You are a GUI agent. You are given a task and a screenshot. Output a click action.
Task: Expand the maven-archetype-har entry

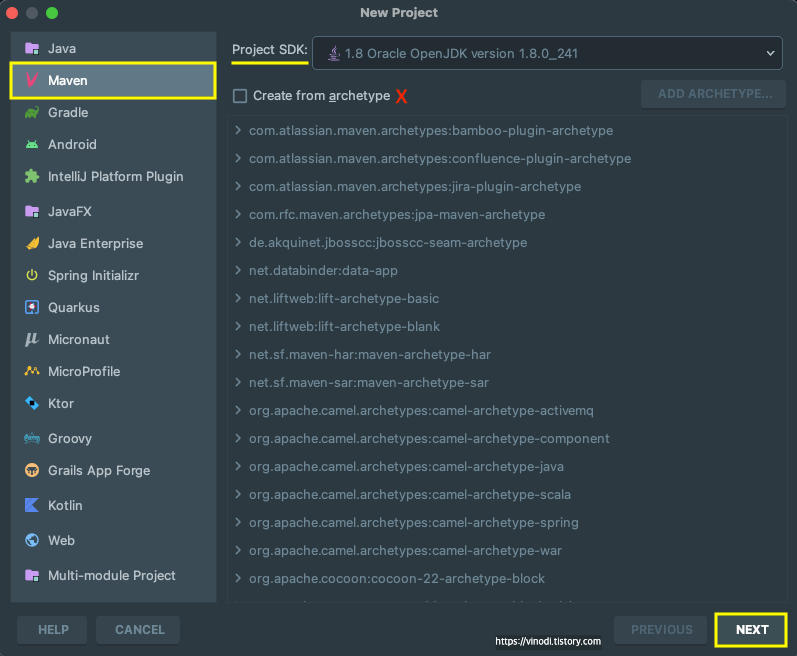tap(238, 354)
